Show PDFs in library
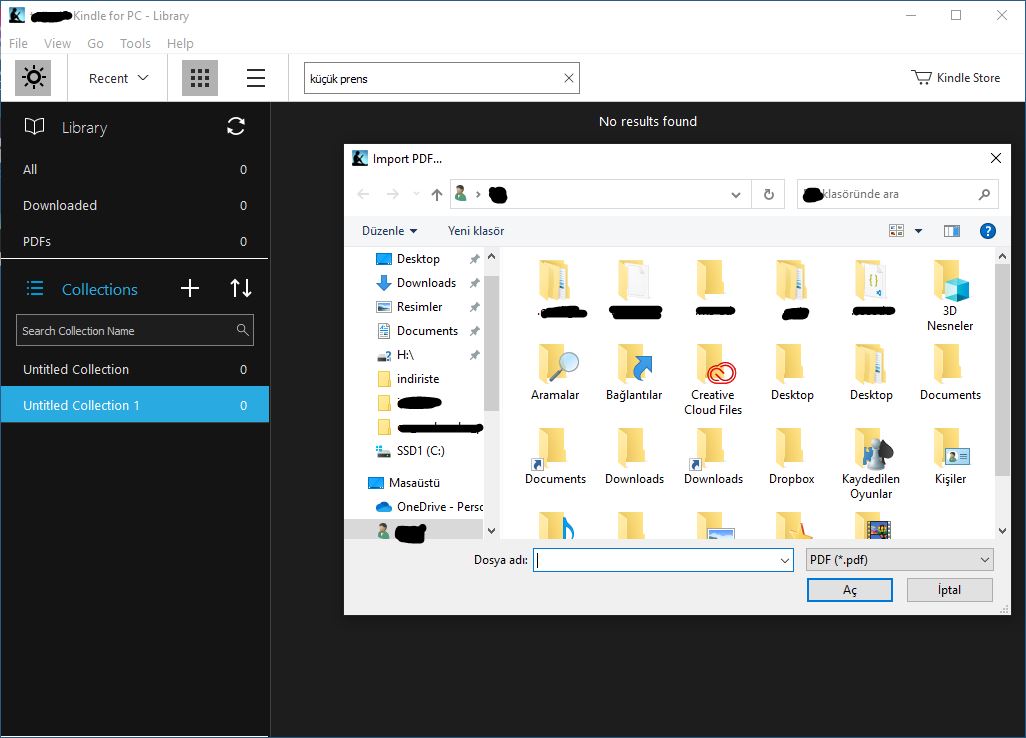 coord(135,241)
